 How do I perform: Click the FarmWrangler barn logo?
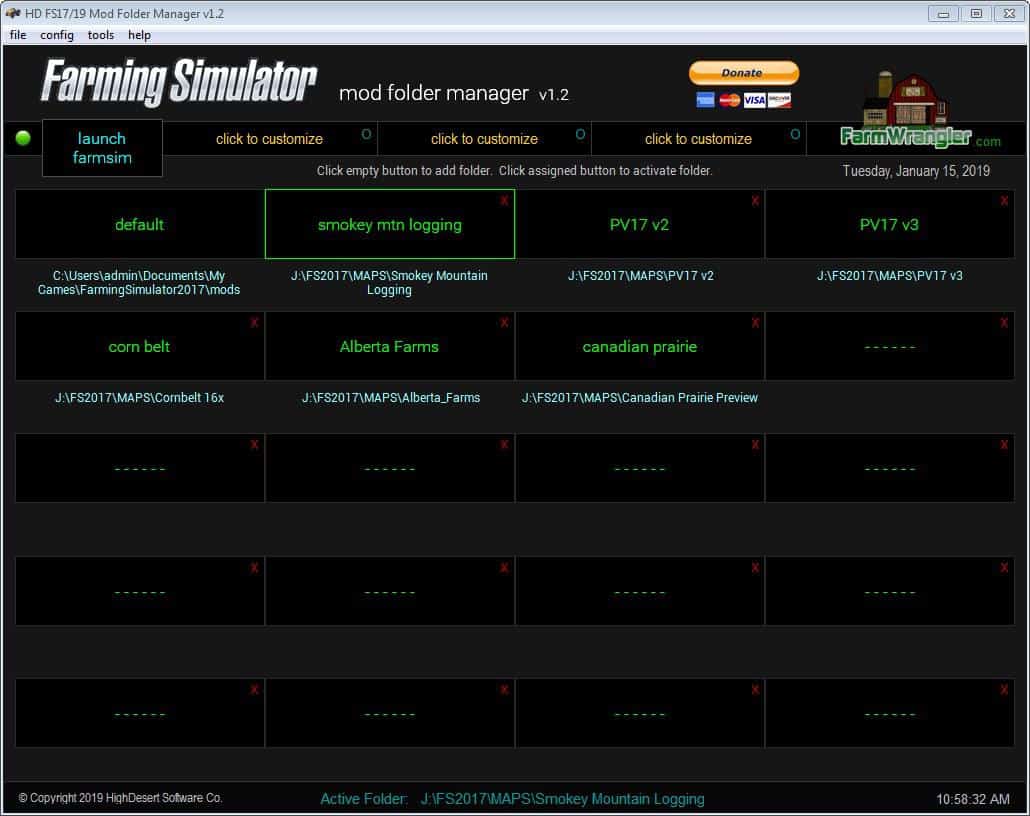tap(905, 110)
